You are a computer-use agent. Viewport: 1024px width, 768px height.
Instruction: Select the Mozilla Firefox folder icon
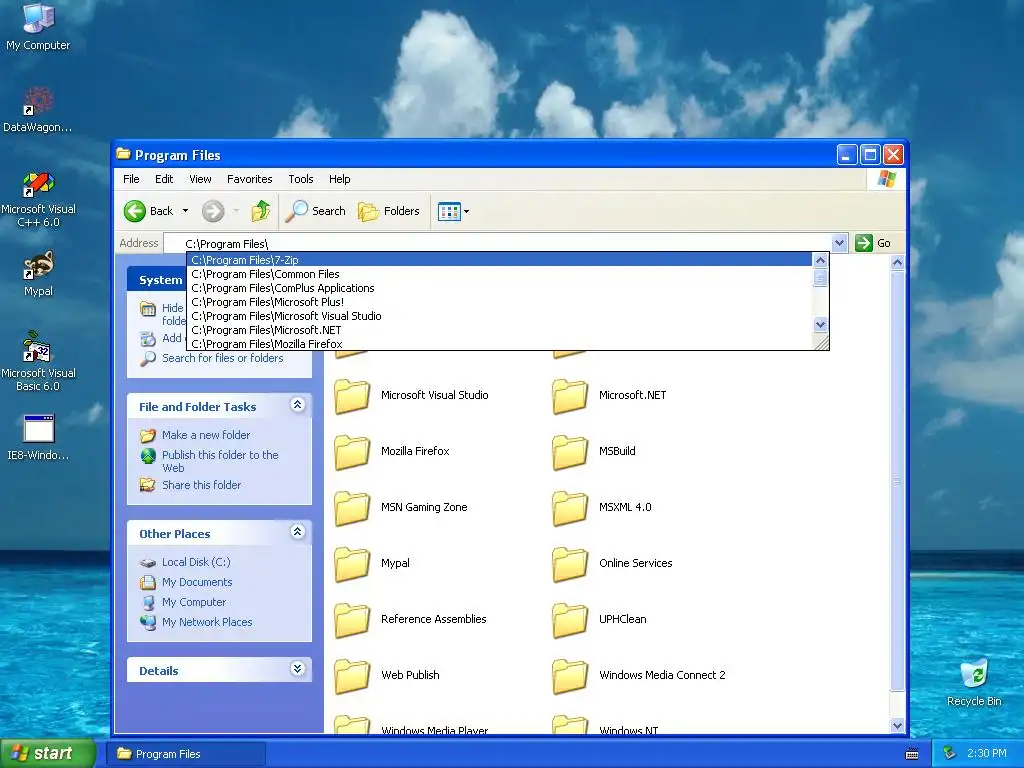pos(352,452)
